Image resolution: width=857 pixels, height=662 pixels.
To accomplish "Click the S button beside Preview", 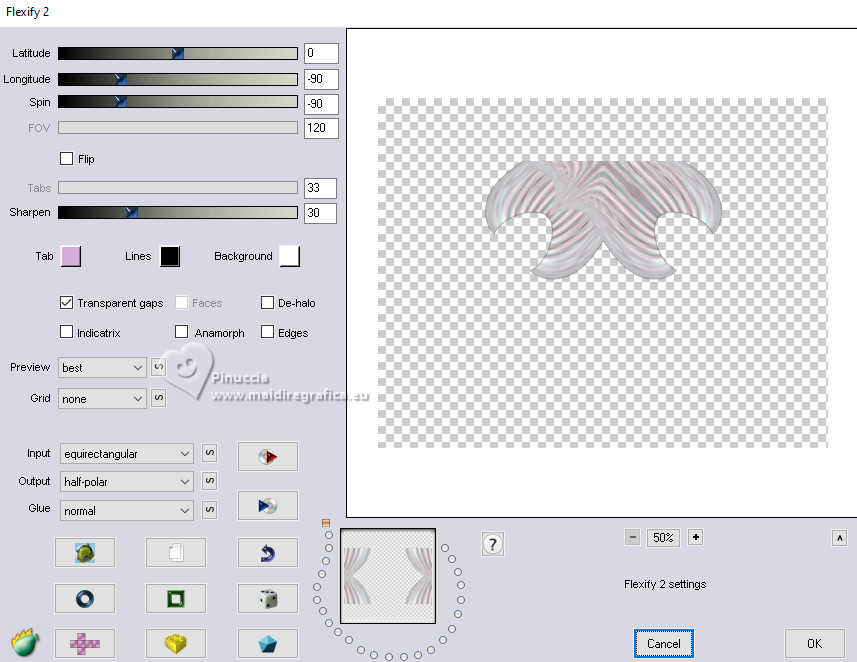I will click(159, 367).
